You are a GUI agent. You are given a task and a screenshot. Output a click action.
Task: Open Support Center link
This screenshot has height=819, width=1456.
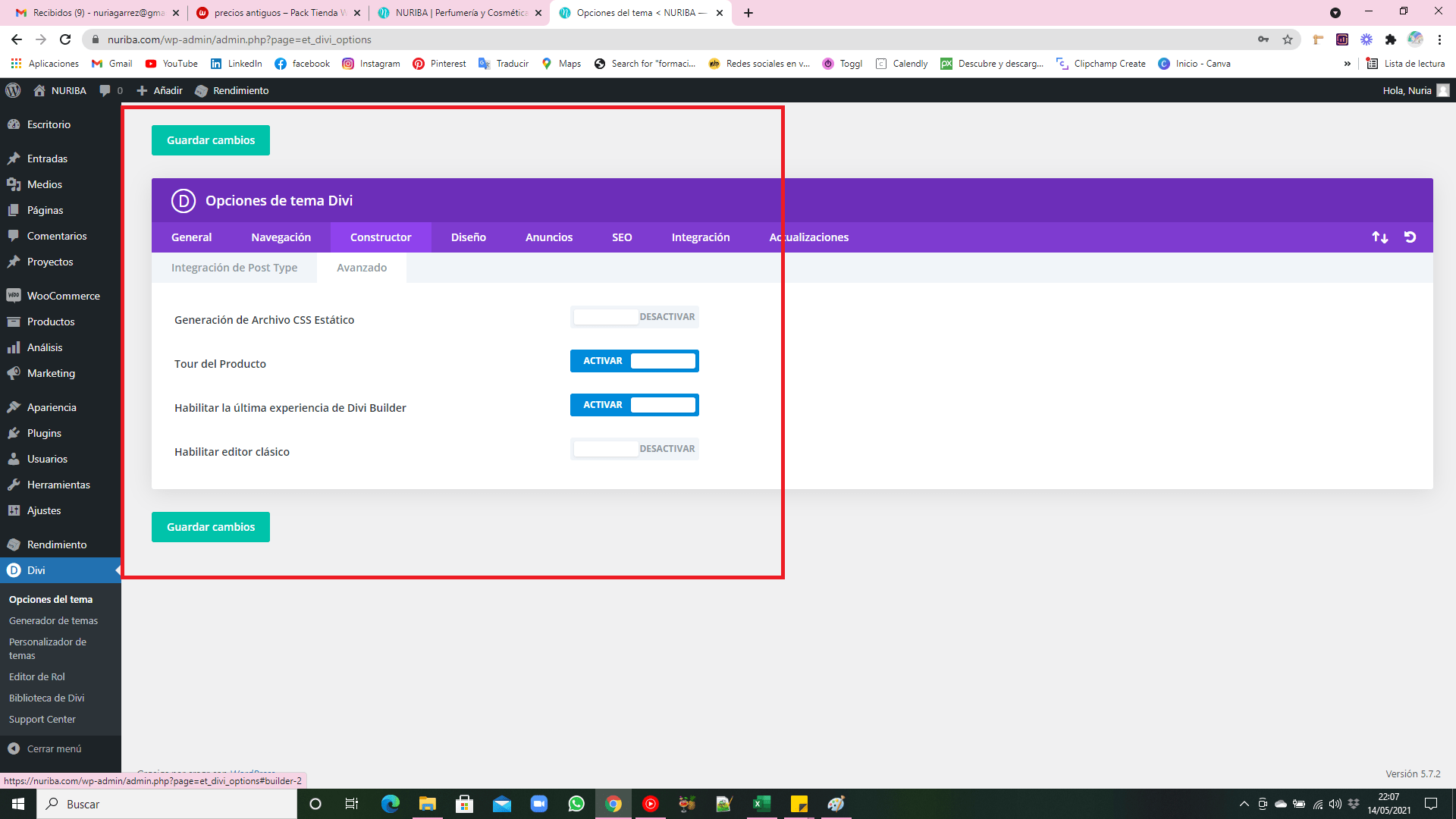(42, 719)
